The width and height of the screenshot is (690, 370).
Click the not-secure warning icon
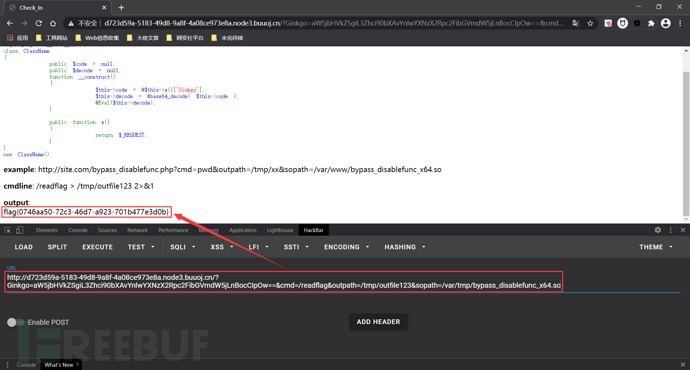click(x=70, y=23)
